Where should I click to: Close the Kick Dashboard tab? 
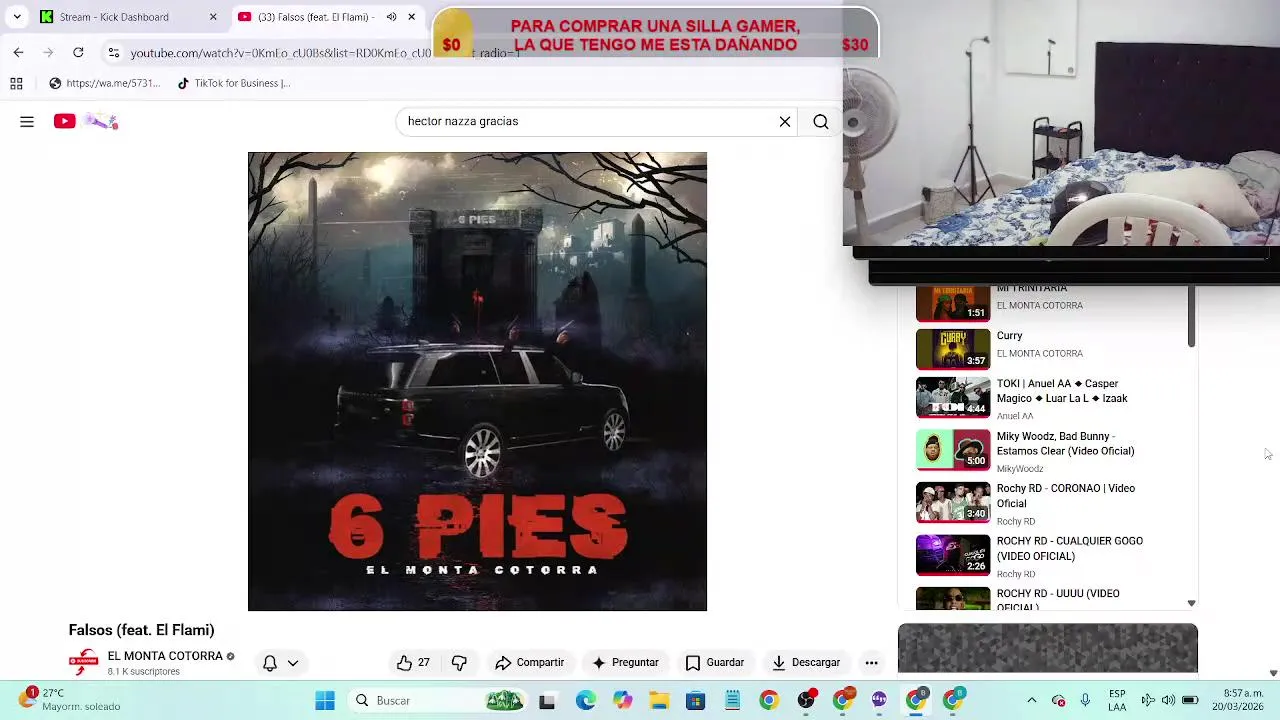tap(213, 17)
